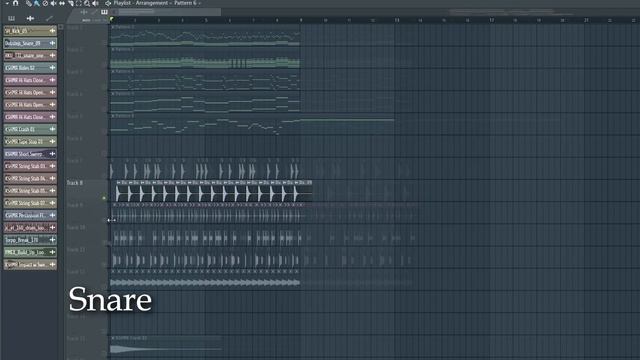Click audio icon on String Stab 03 item
The width and height of the screenshot is (640, 360).
coord(52,166)
